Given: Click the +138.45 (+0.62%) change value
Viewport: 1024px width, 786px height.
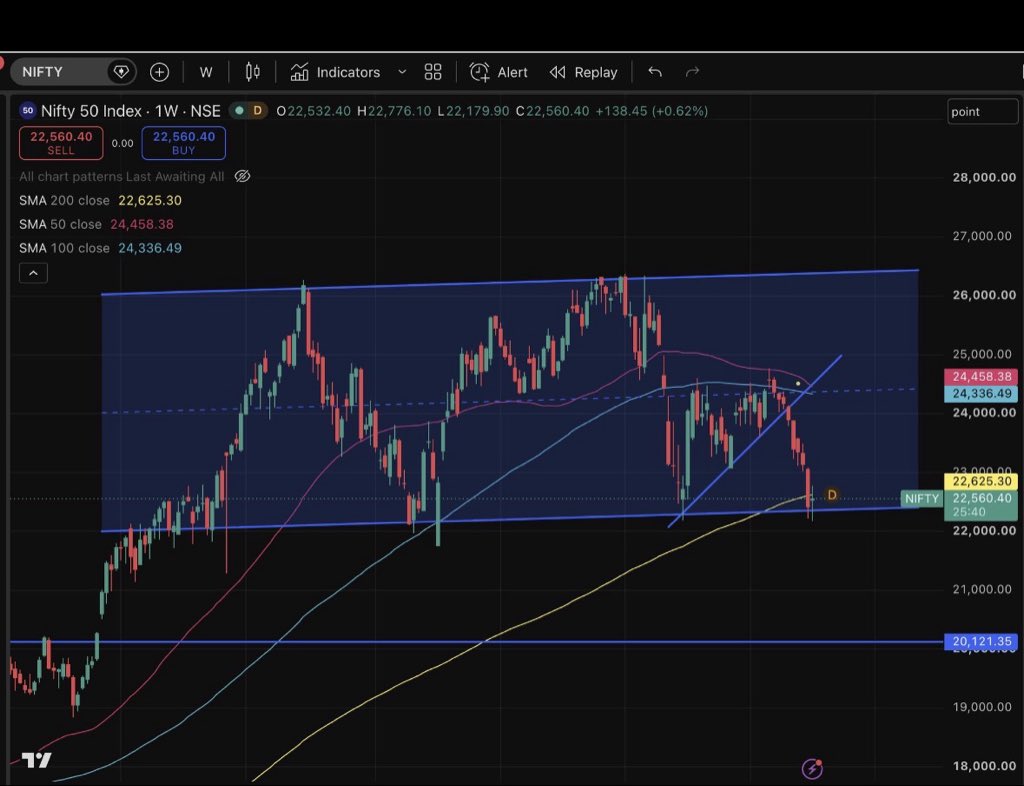Looking at the screenshot, I should point(652,111).
